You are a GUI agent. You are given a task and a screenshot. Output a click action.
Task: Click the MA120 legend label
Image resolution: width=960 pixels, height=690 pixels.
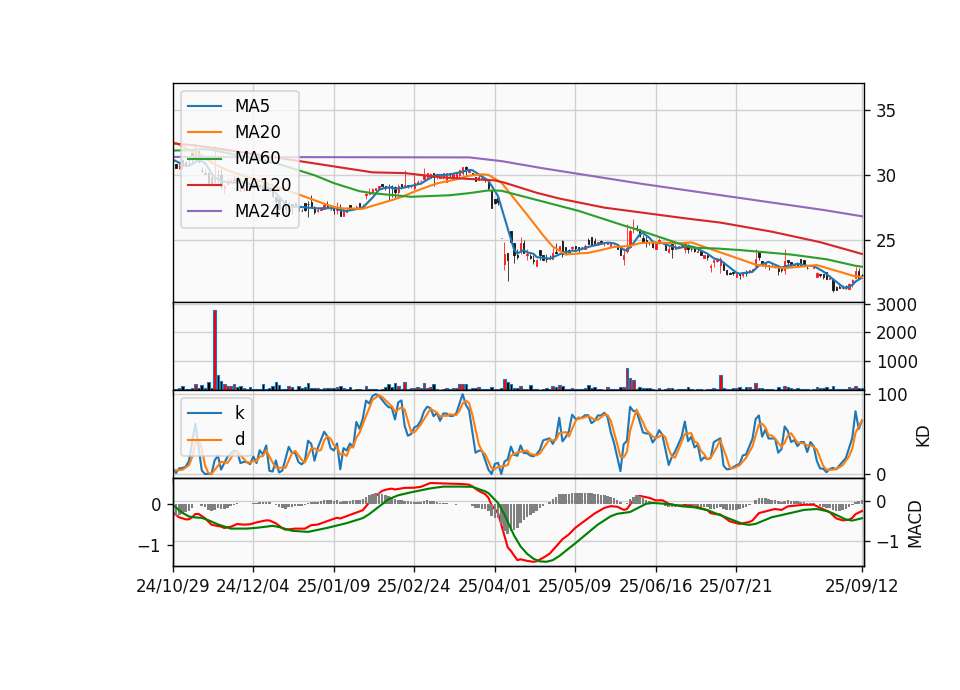click(263, 185)
